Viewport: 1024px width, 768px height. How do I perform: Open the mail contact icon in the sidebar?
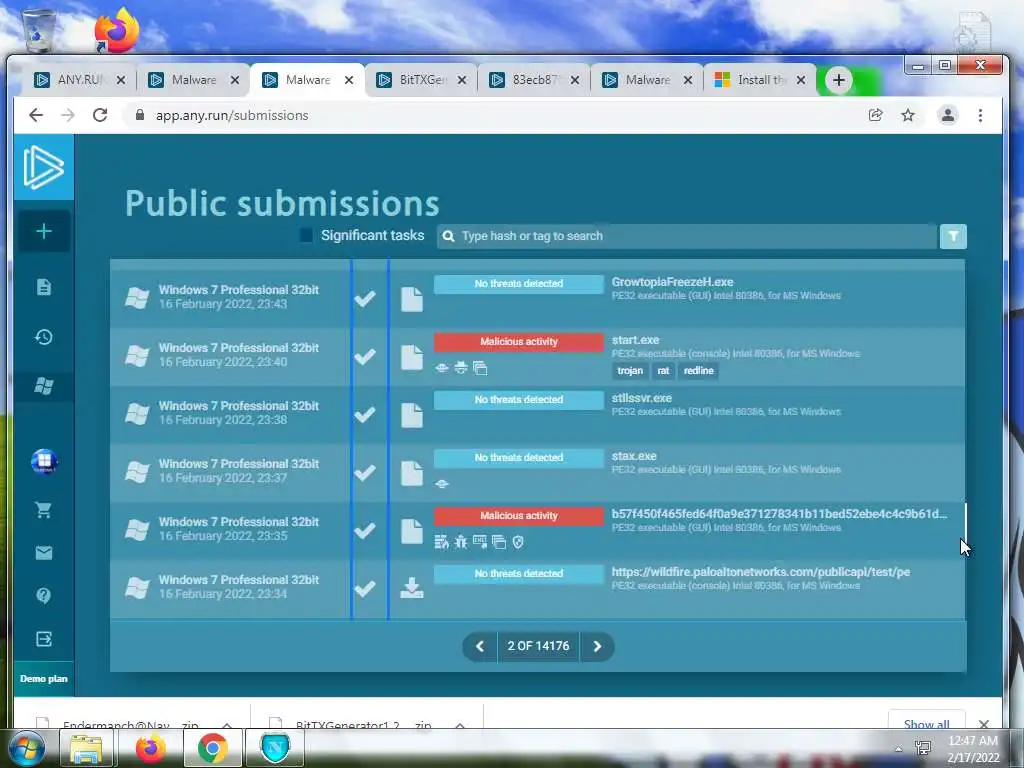point(44,553)
